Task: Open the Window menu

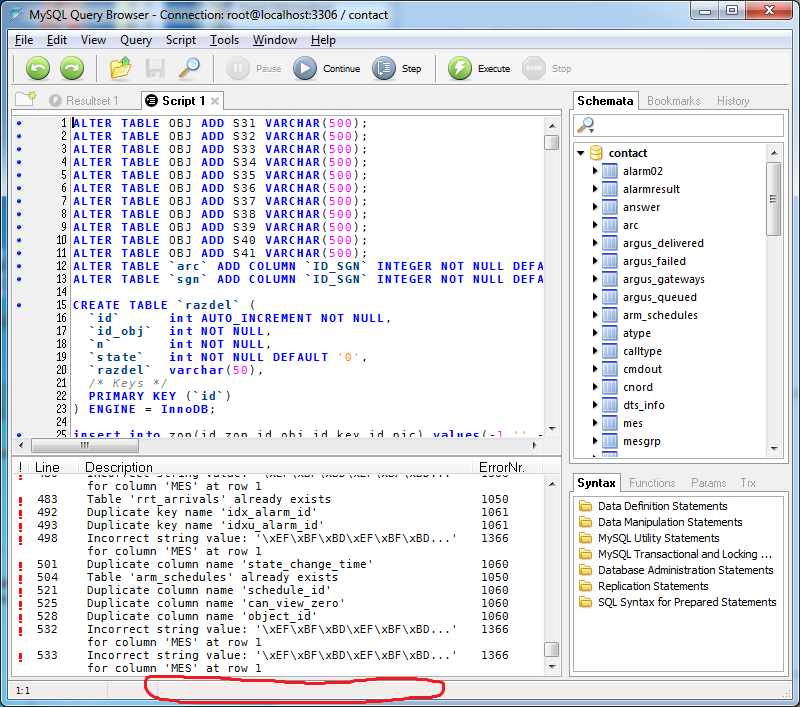Action: click(x=275, y=40)
